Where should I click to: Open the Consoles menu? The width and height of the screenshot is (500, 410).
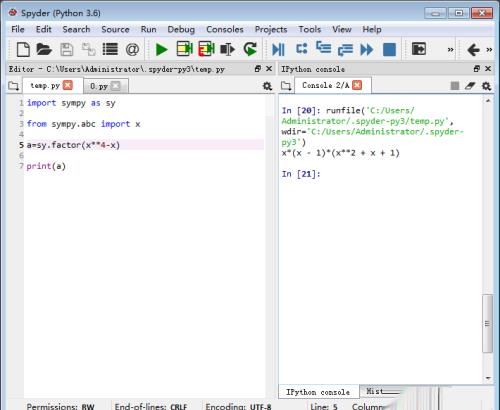(225, 29)
